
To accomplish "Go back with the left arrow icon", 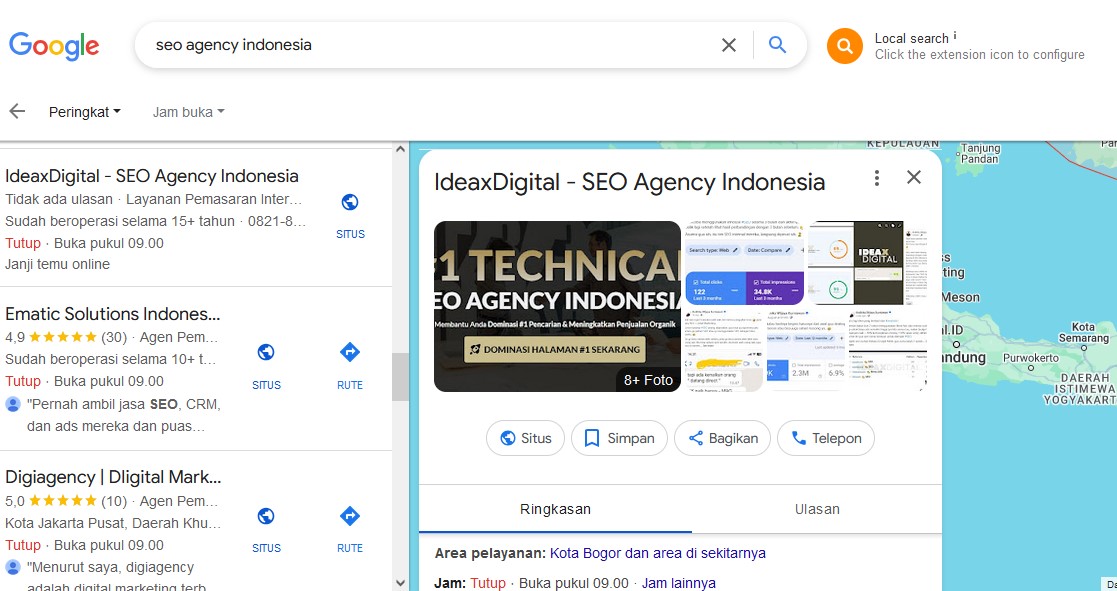I will click(x=17, y=111).
